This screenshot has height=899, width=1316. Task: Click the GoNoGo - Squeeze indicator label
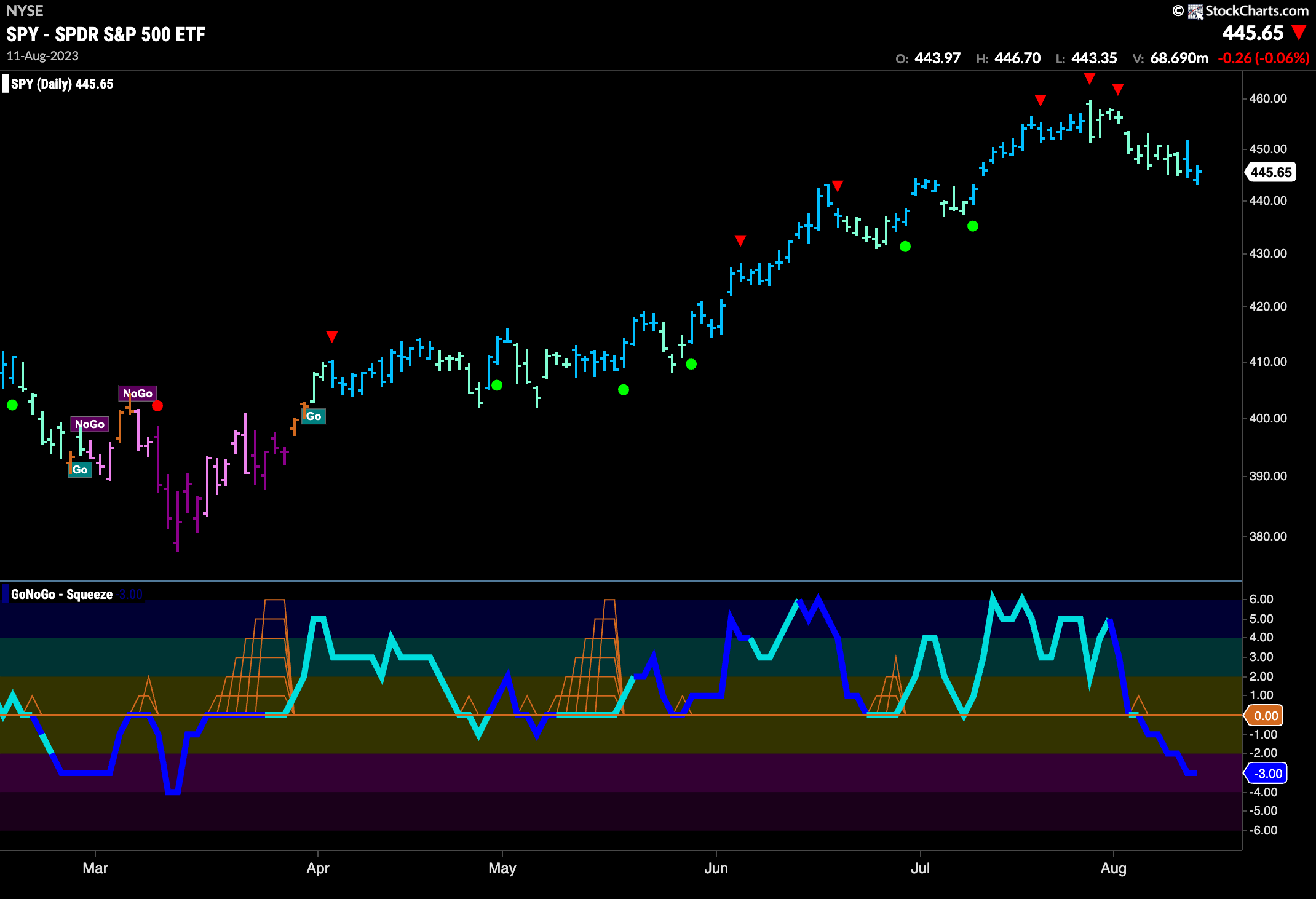coord(62,595)
